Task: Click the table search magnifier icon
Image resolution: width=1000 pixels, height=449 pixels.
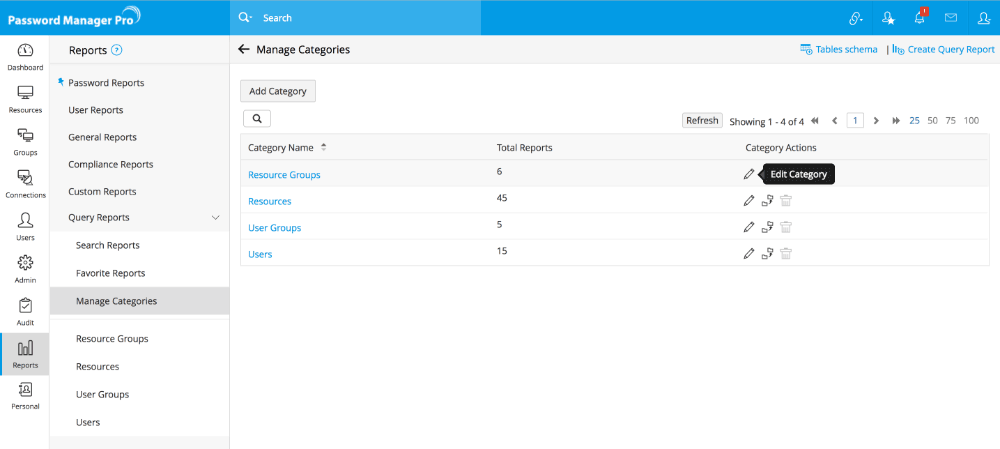Action: coord(257,119)
